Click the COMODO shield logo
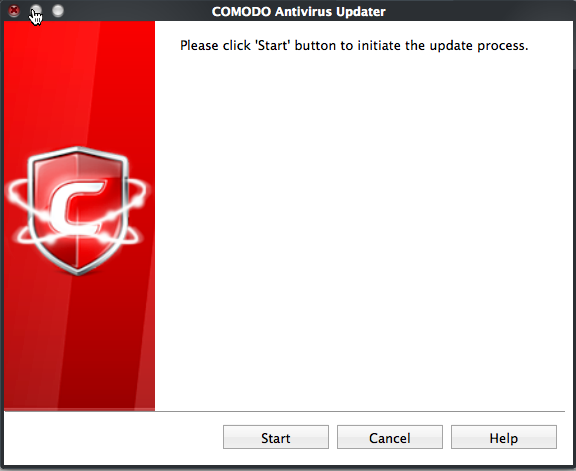576x471 pixels. coord(78,210)
